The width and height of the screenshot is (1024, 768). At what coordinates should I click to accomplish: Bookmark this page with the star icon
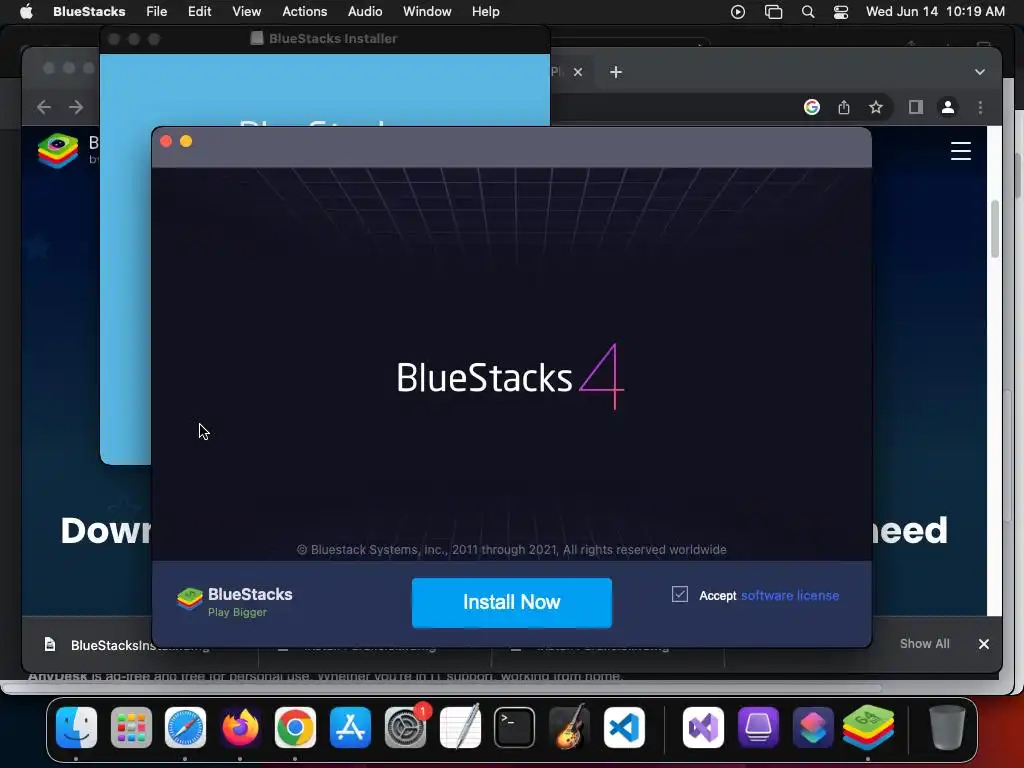[876, 107]
